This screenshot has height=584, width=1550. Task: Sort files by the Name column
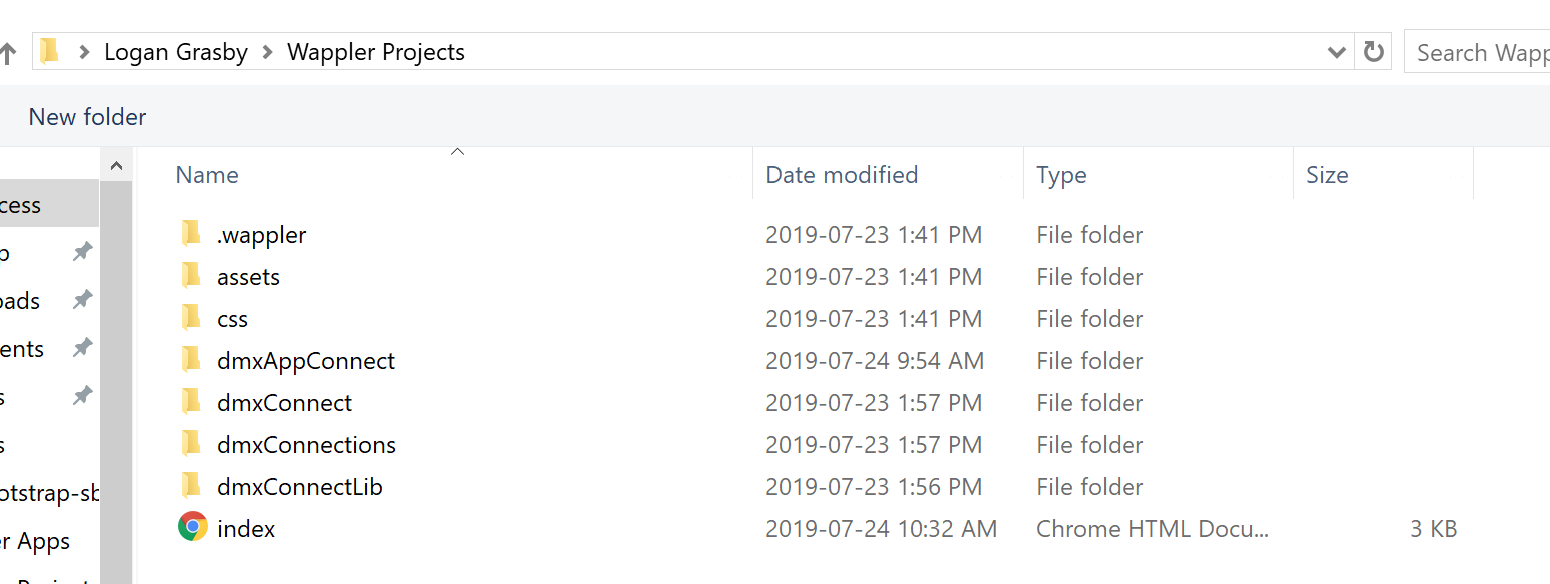coord(208,175)
